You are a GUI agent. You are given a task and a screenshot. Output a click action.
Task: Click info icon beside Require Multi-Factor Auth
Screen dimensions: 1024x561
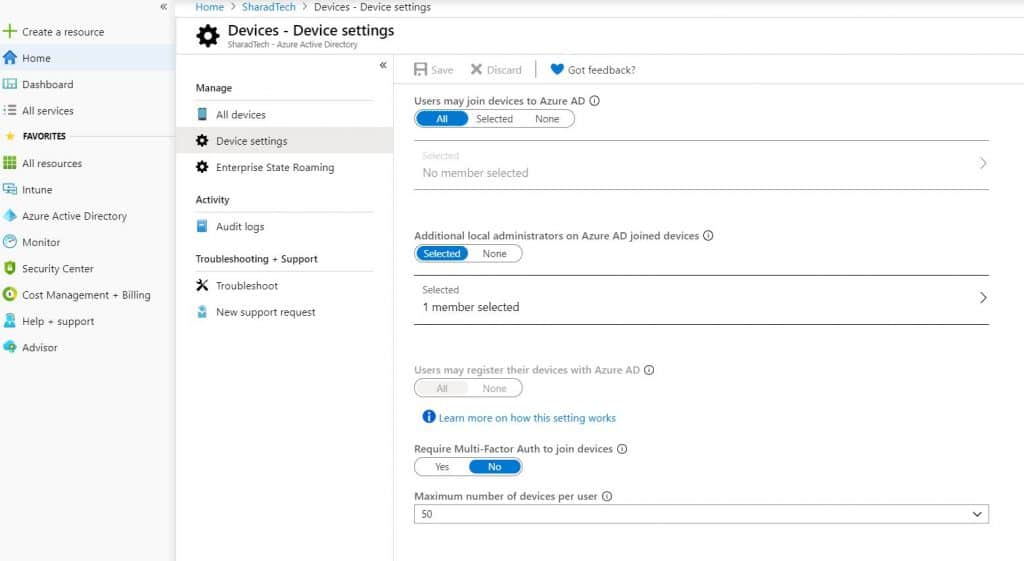(622, 449)
